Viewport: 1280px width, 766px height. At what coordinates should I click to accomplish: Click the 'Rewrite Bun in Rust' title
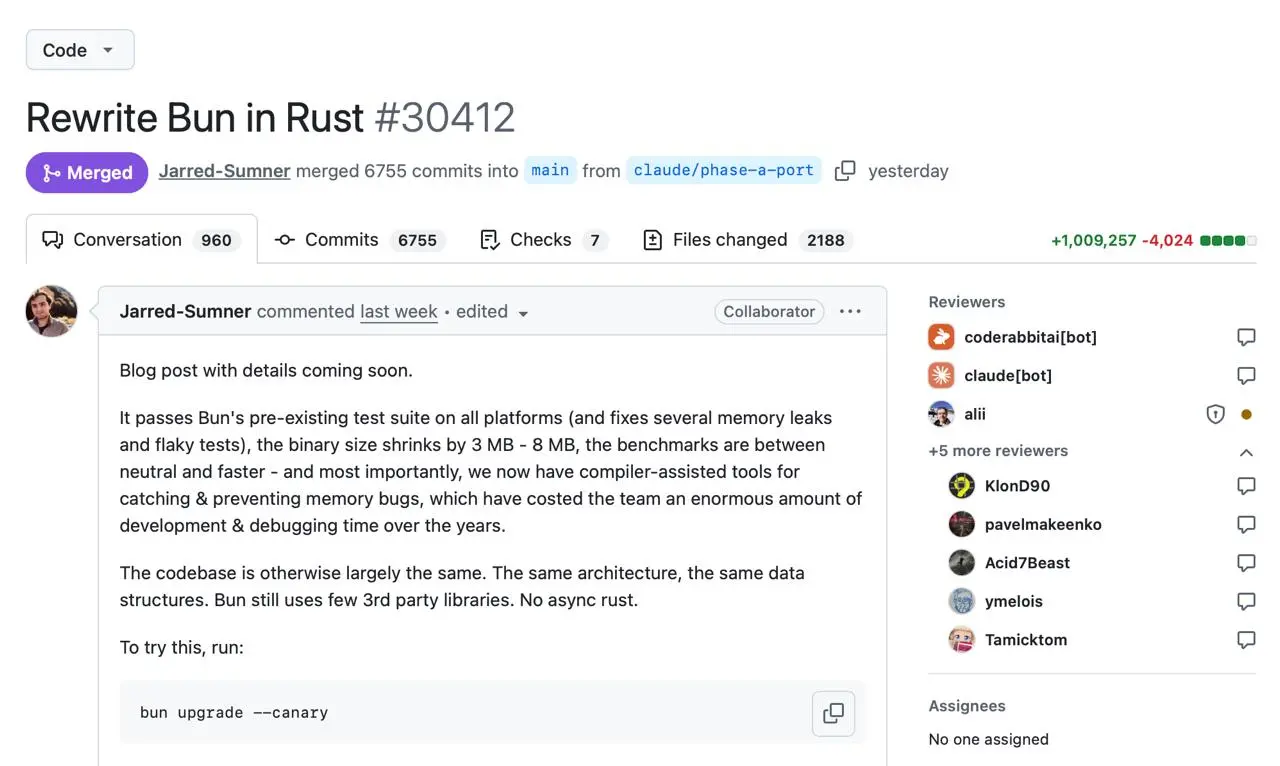(x=195, y=118)
